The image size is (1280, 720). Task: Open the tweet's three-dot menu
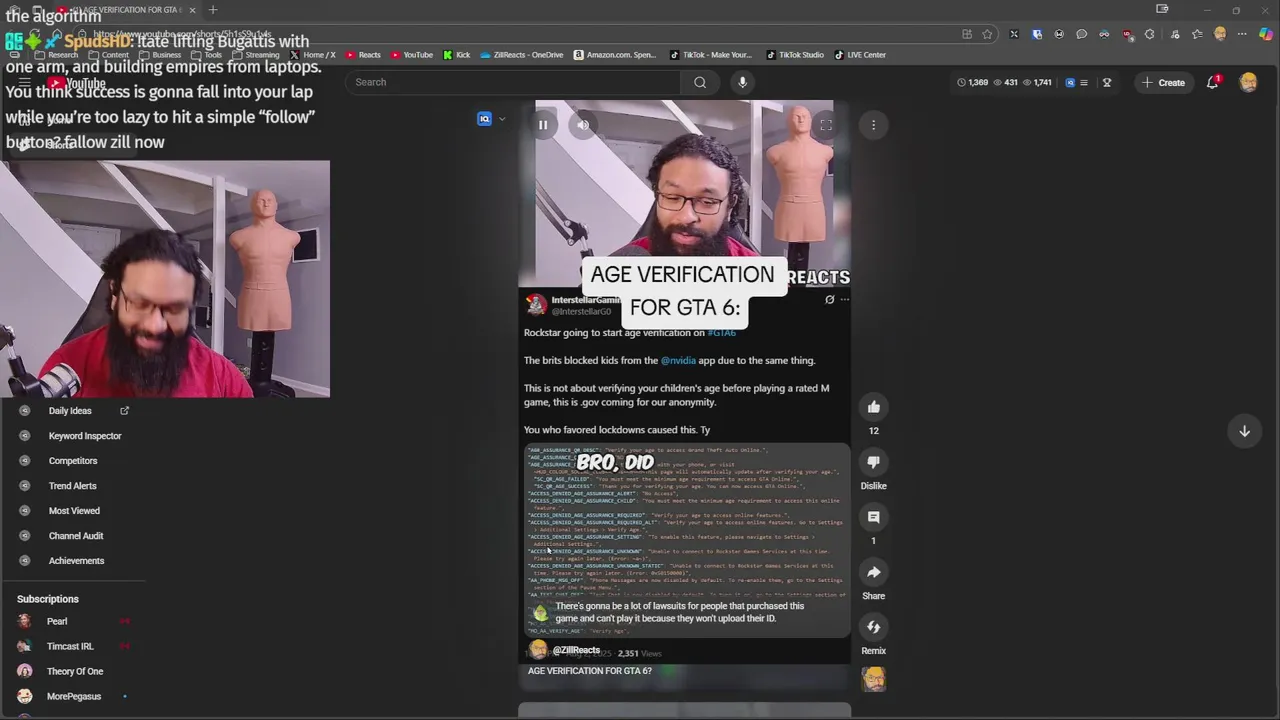[x=844, y=300]
